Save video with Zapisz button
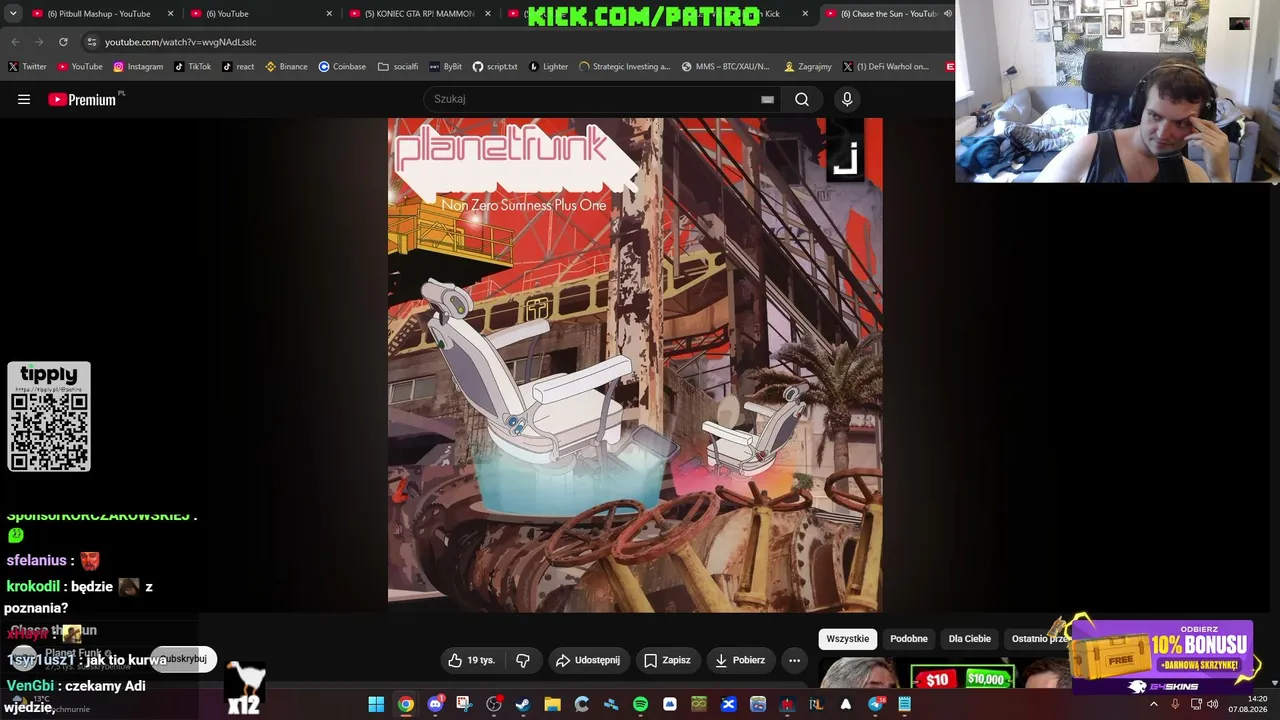 (667, 660)
